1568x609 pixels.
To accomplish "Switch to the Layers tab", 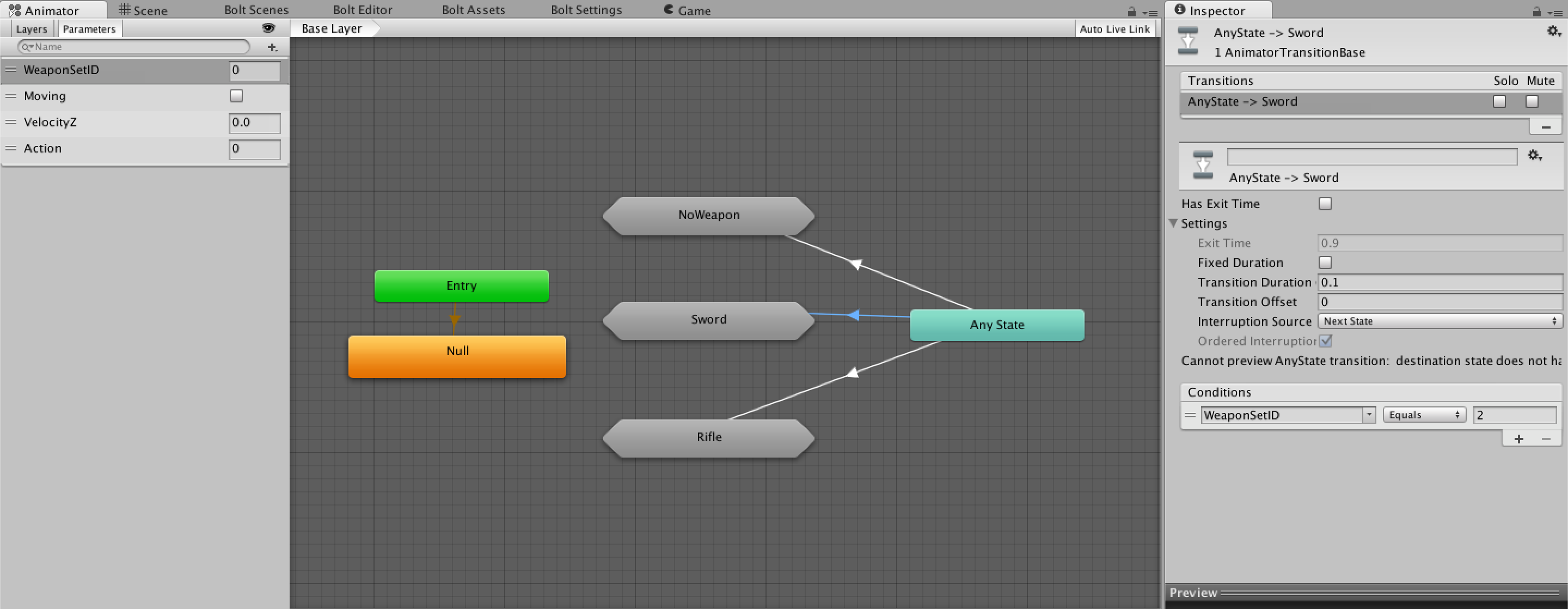I will coord(31,29).
